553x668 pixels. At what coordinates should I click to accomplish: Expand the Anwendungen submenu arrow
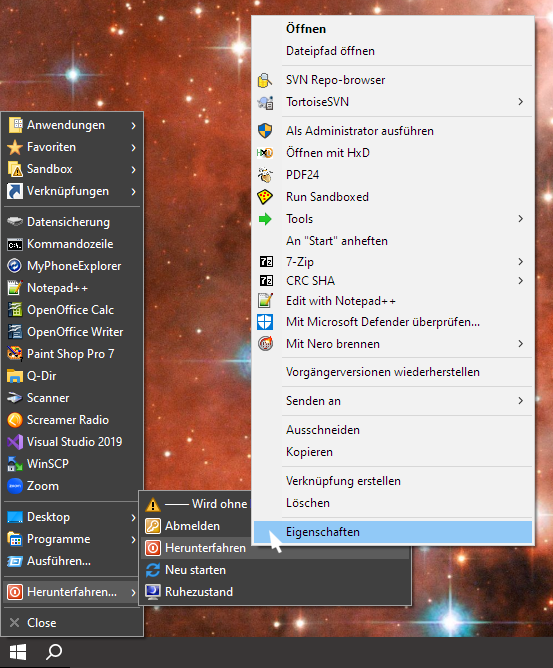click(133, 125)
